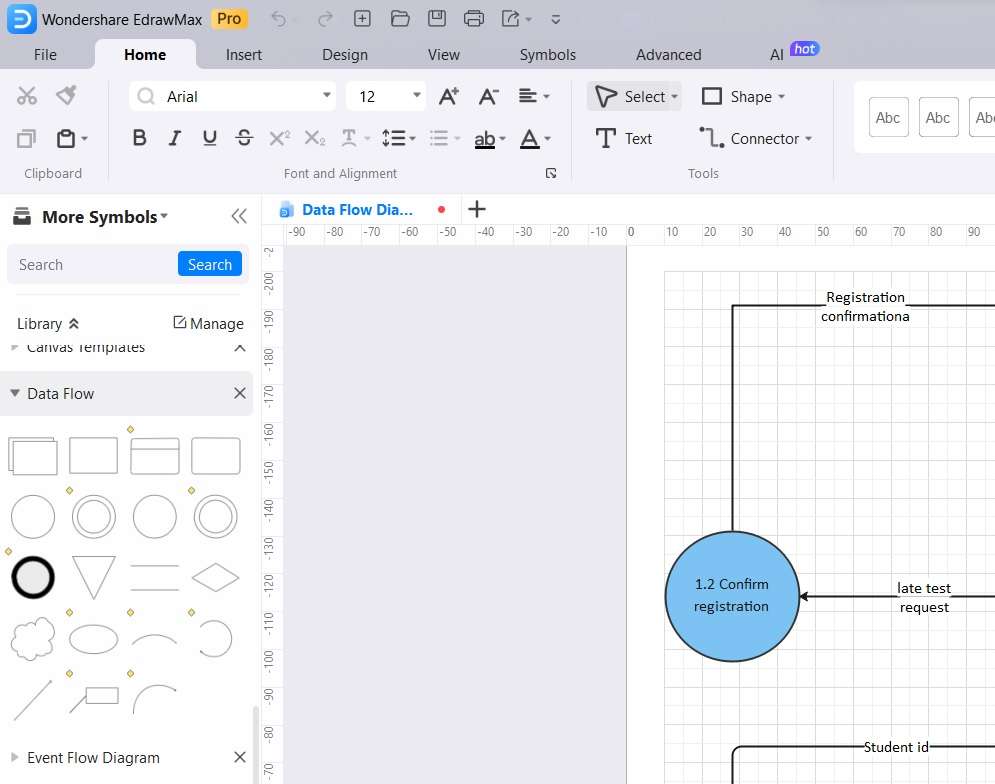Open the line spacing options
995x784 pixels.
[399, 138]
